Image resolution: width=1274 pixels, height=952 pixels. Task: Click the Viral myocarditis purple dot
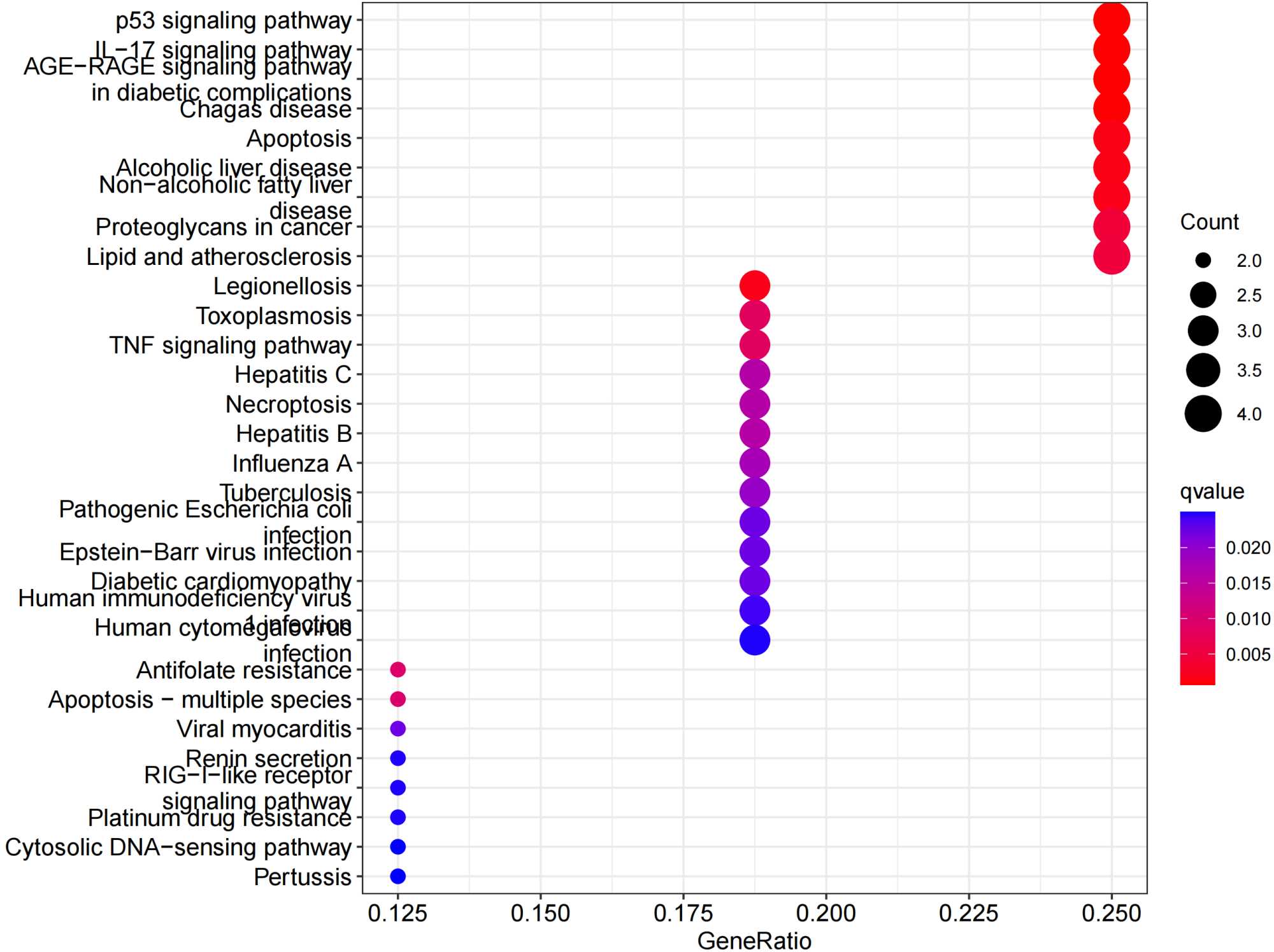(397, 728)
